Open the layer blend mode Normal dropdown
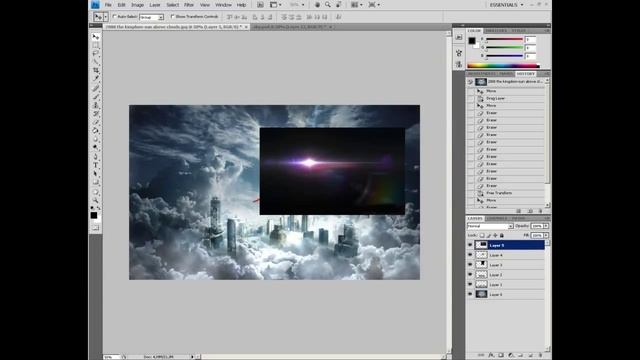640x360 pixels. pyautogui.click(x=490, y=226)
